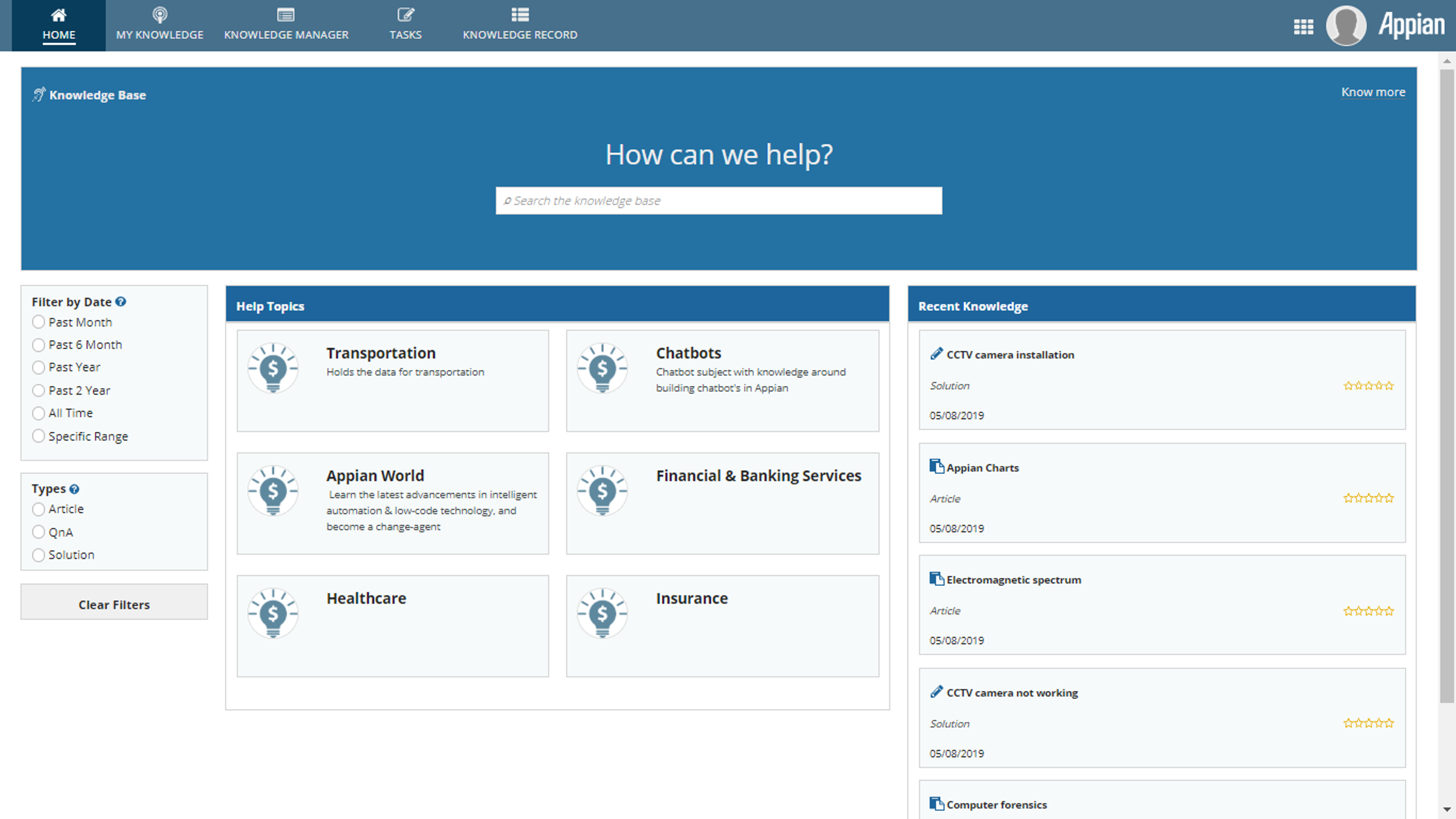Screen dimensions: 1456x819
Task: Click the Knowledge Manager icon
Action: click(x=286, y=15)
